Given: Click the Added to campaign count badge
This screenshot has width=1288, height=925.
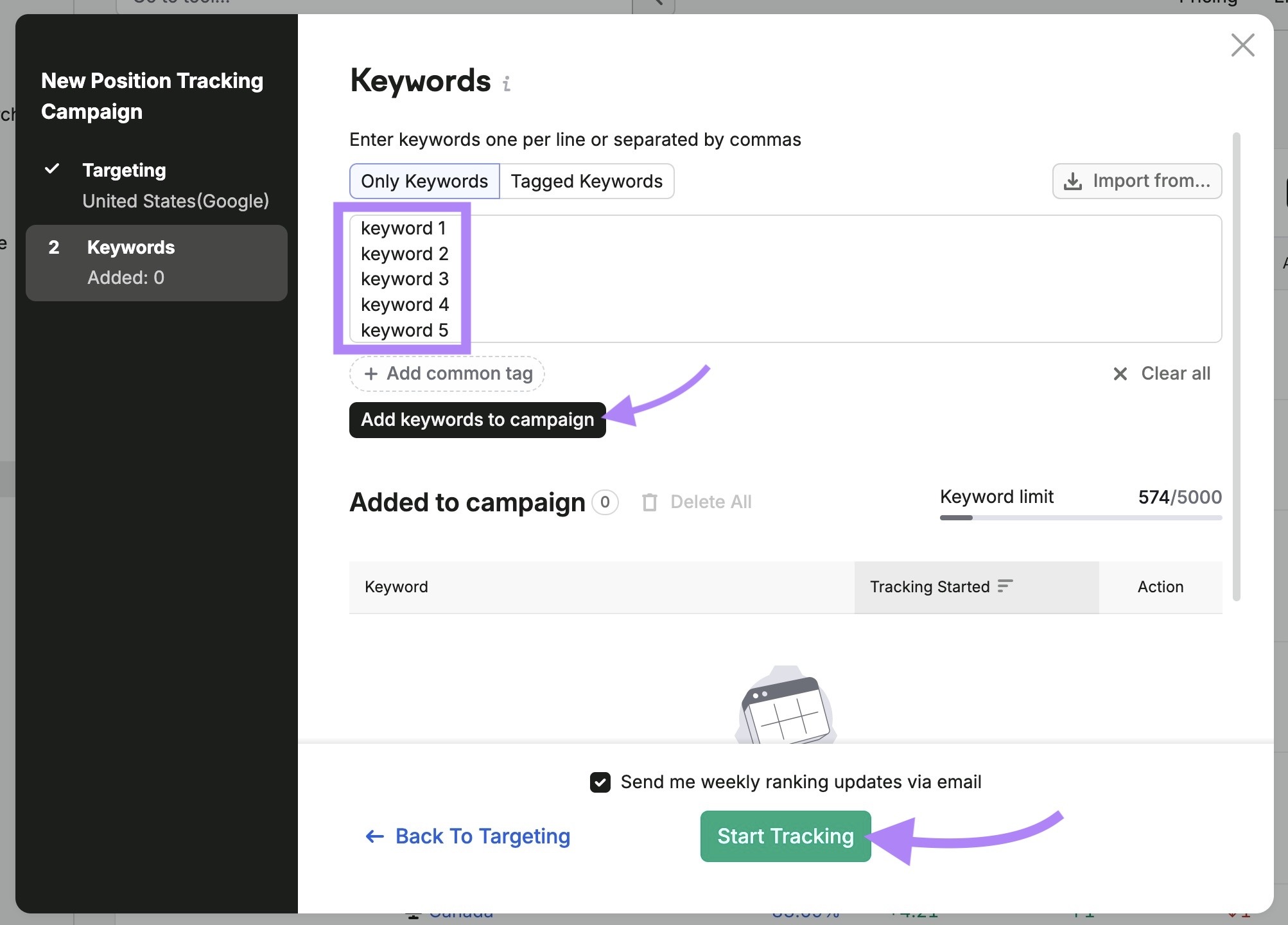Looking at the screenshot, I should (x=605, y=502).
